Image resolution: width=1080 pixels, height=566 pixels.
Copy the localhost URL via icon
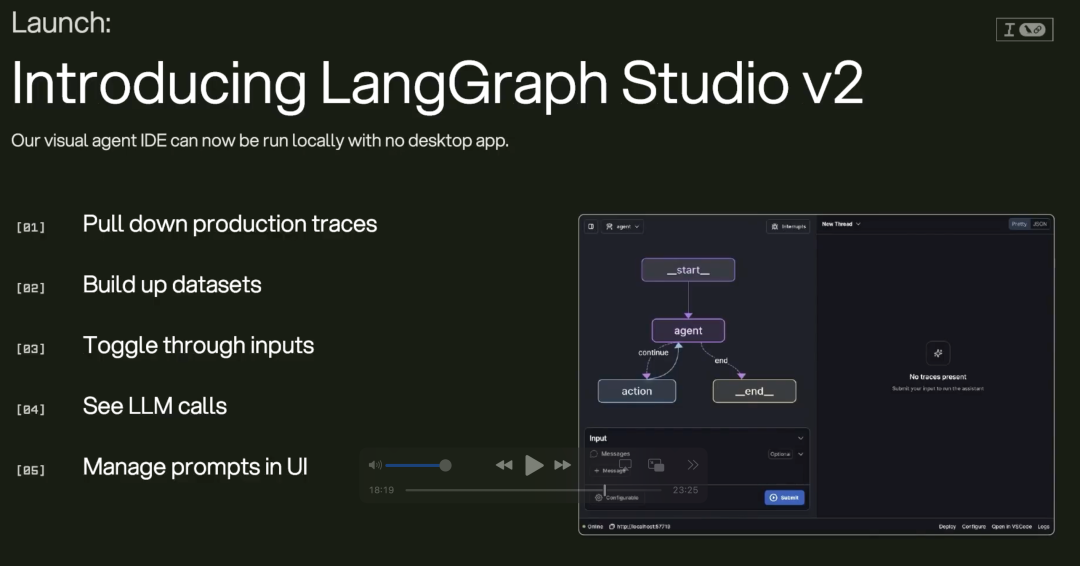tap(612, 527)
